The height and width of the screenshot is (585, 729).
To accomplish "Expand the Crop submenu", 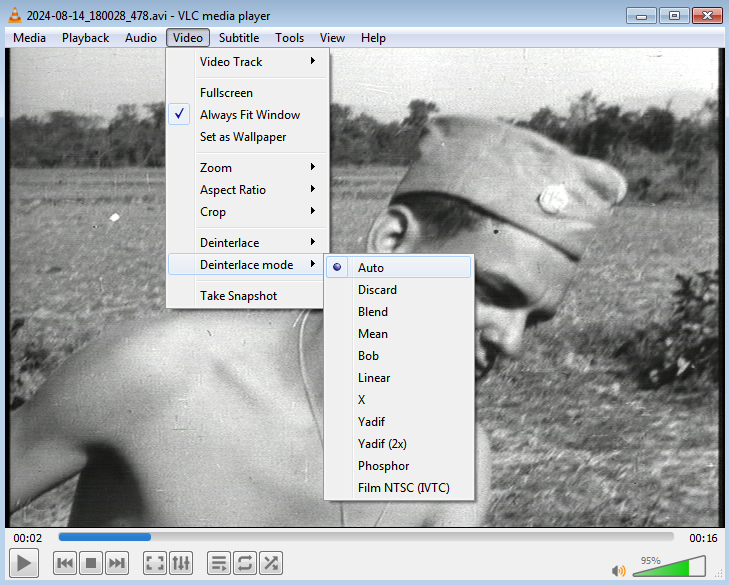I will pyautogui.click(x=247, y=212).
